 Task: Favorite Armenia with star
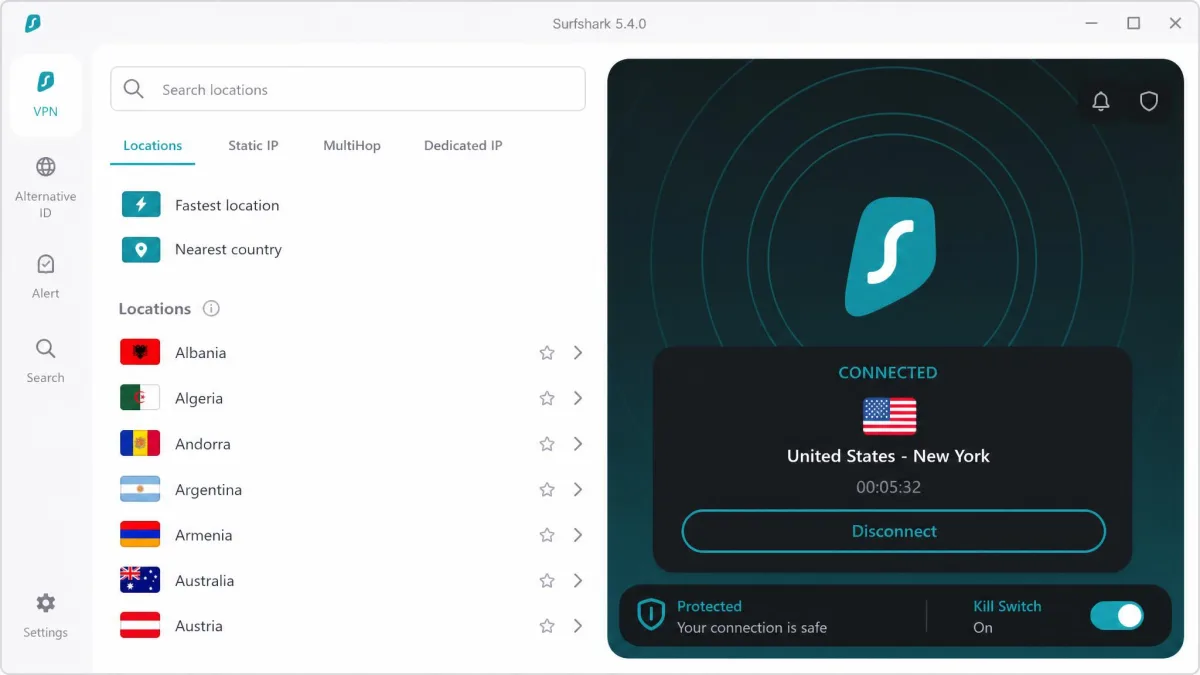(547, 535)
